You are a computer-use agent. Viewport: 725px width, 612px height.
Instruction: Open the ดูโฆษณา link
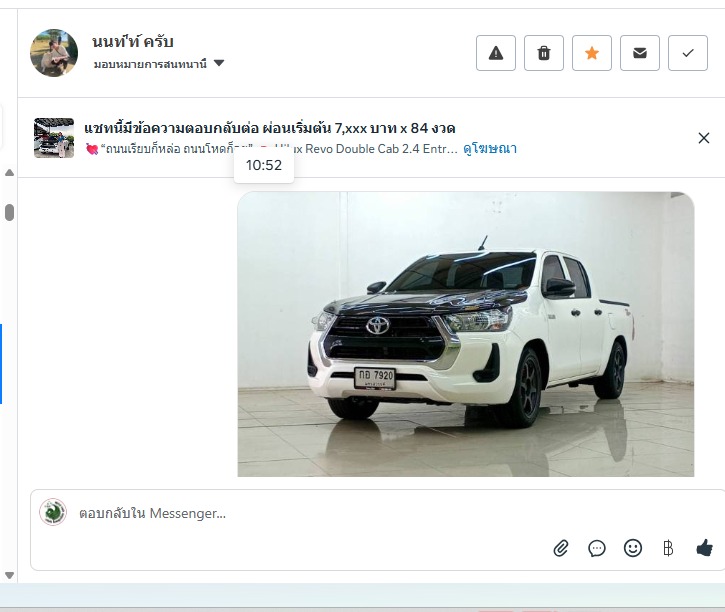490,149
